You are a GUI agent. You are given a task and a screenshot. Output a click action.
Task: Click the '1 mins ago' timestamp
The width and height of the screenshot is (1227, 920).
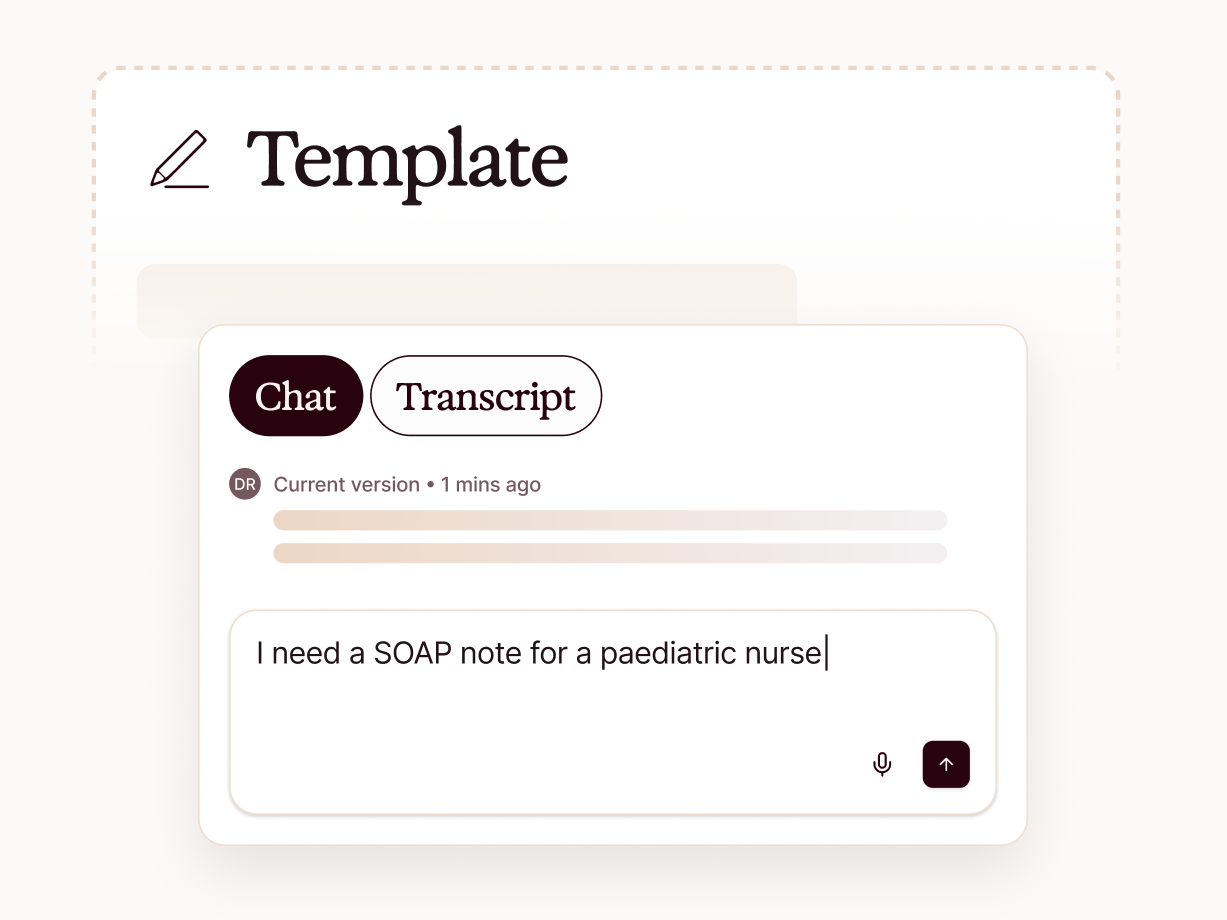[x=491, y=485]
